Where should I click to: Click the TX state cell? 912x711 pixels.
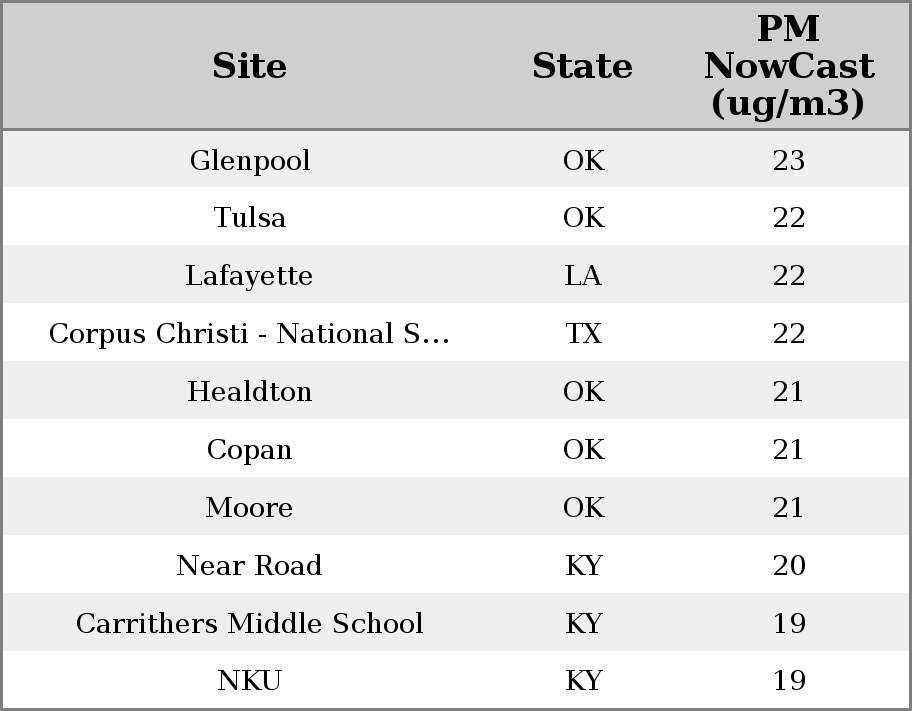coord(583,334)
